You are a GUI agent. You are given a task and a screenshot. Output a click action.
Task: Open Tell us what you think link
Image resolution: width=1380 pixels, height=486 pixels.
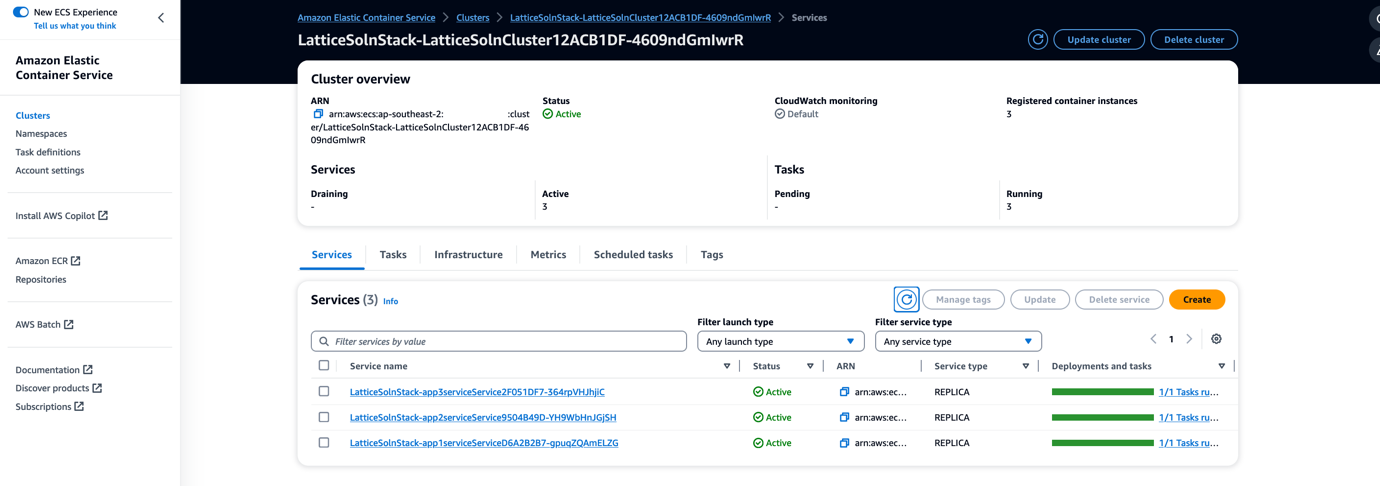coord(75,26)
